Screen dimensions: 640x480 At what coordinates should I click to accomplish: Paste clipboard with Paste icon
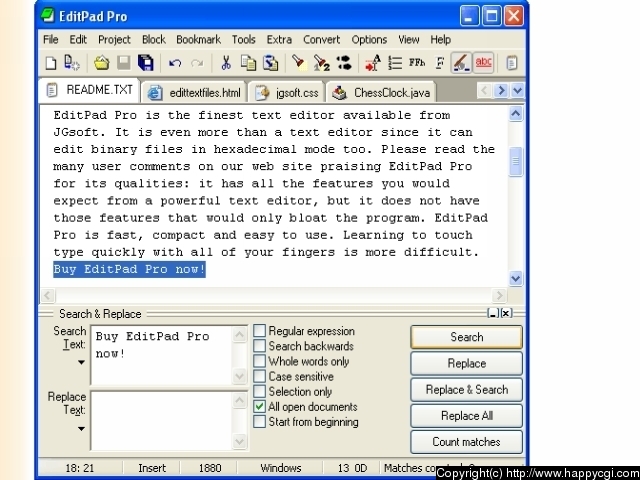pyautogui.click(x=270, y=63)
